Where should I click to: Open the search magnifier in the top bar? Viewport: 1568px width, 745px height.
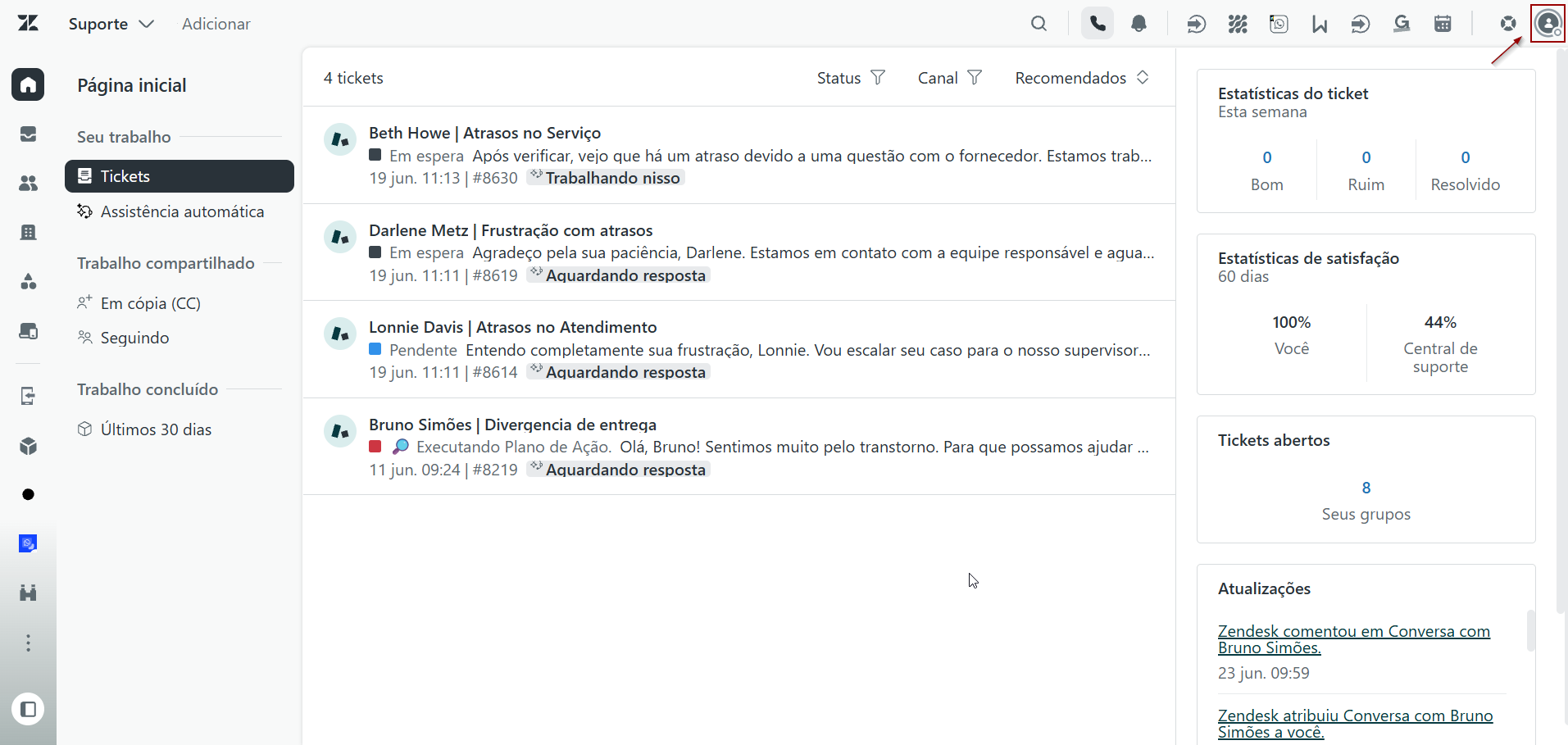click(1039, 24)
